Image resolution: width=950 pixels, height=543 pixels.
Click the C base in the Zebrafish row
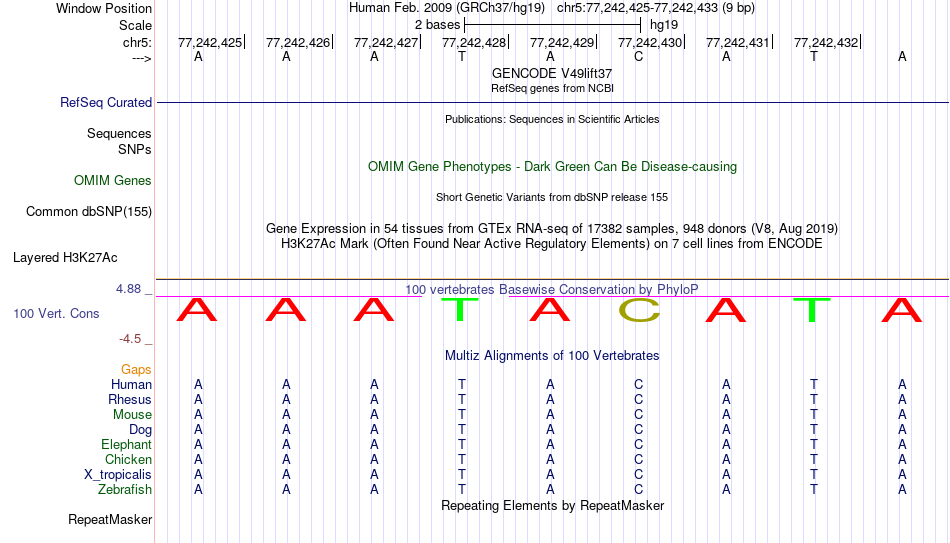[638, 490]
